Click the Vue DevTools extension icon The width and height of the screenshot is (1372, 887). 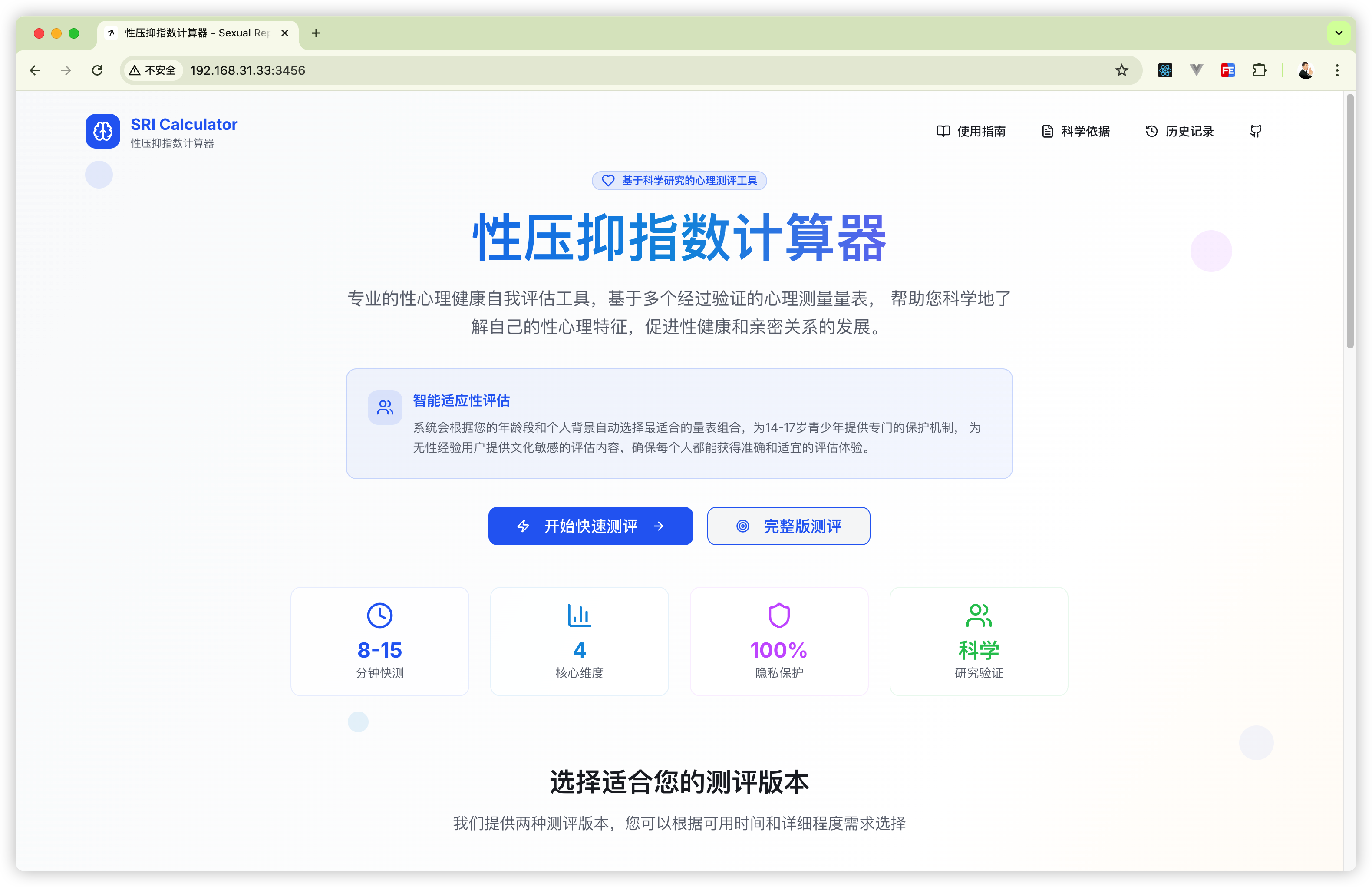click(x=1197, y=70)
